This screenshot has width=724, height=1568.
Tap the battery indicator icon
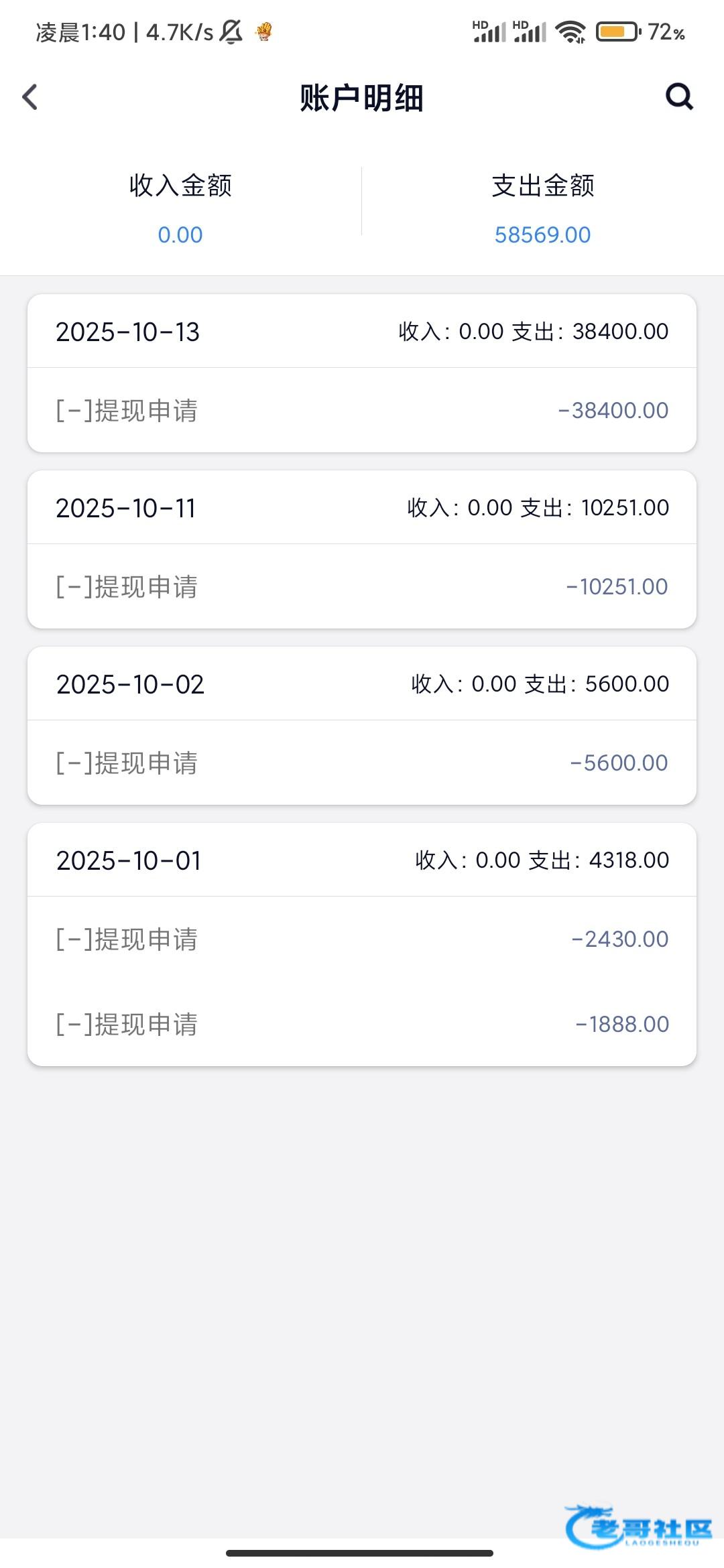click(618, 31)
